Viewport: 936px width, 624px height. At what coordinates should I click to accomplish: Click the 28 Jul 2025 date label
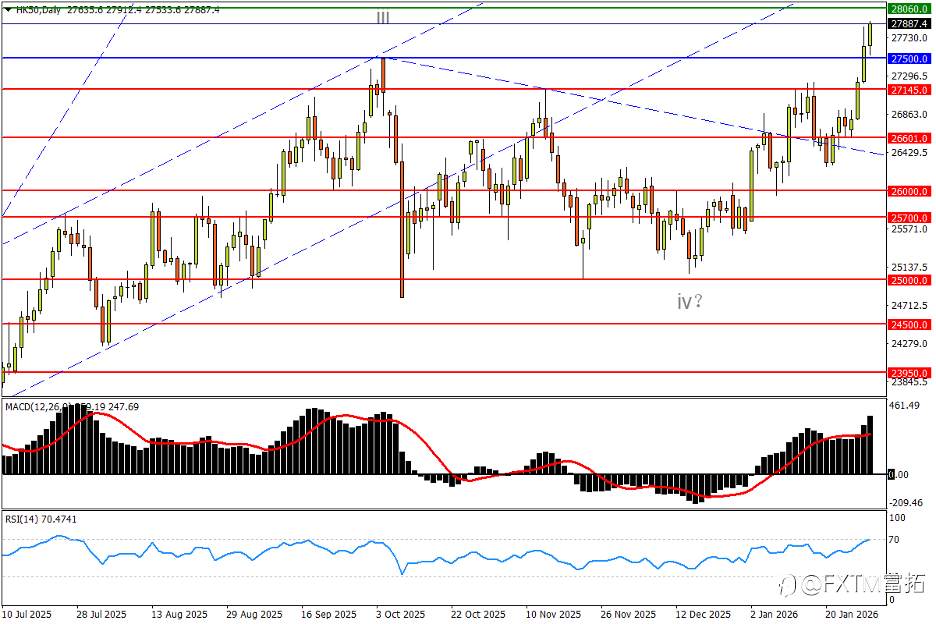(101, 614)
